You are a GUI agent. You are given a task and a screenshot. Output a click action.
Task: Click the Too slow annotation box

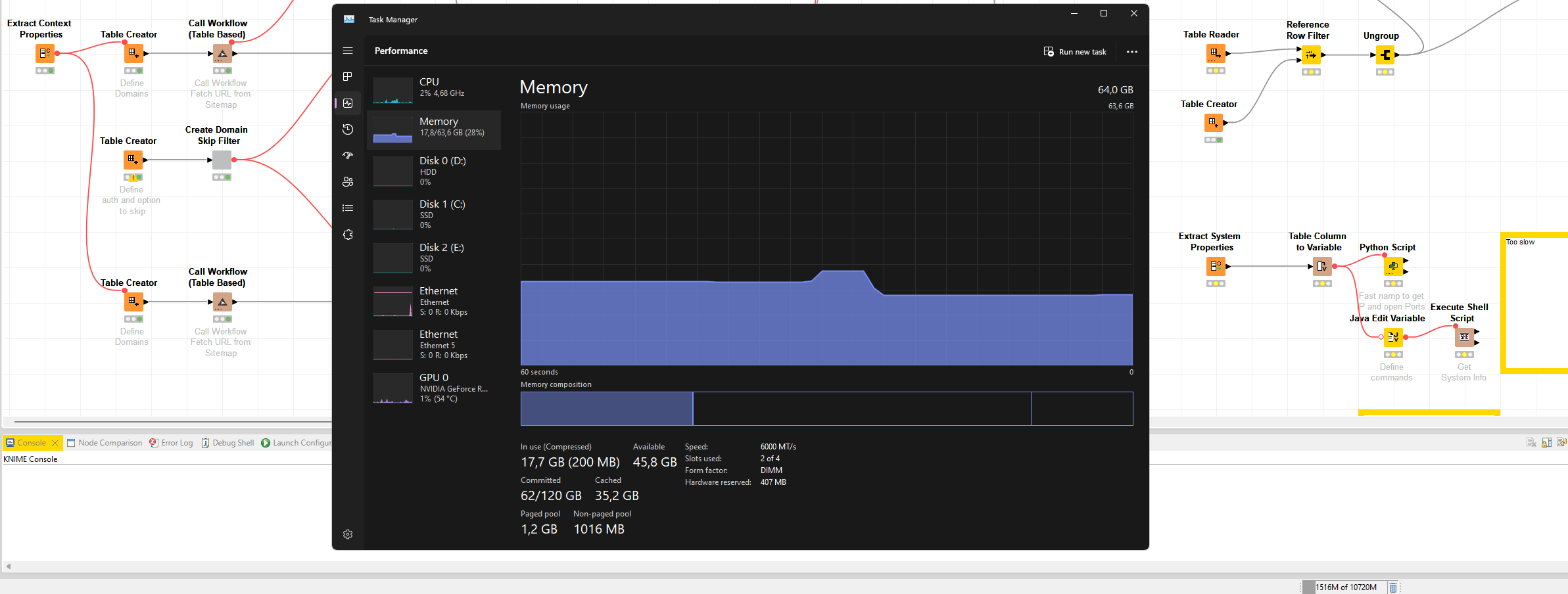click(1534, 303)
